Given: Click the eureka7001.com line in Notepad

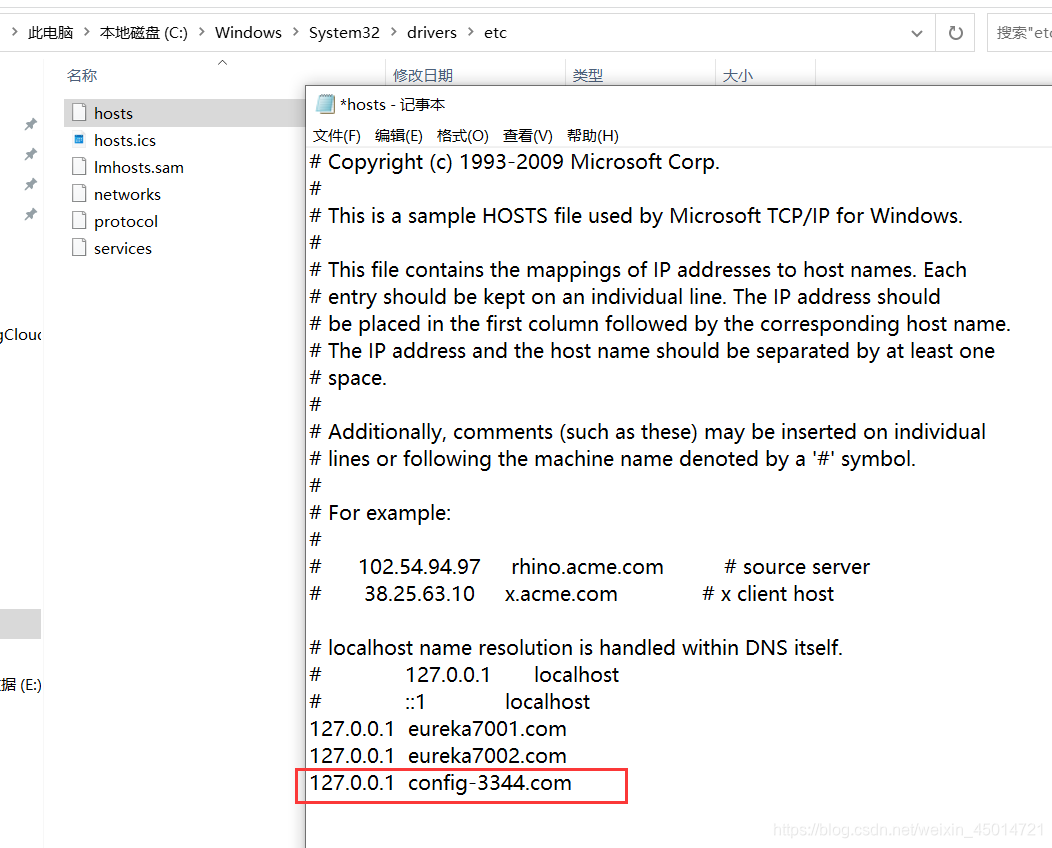Looking at the screenshot, I should pos(438,729).
